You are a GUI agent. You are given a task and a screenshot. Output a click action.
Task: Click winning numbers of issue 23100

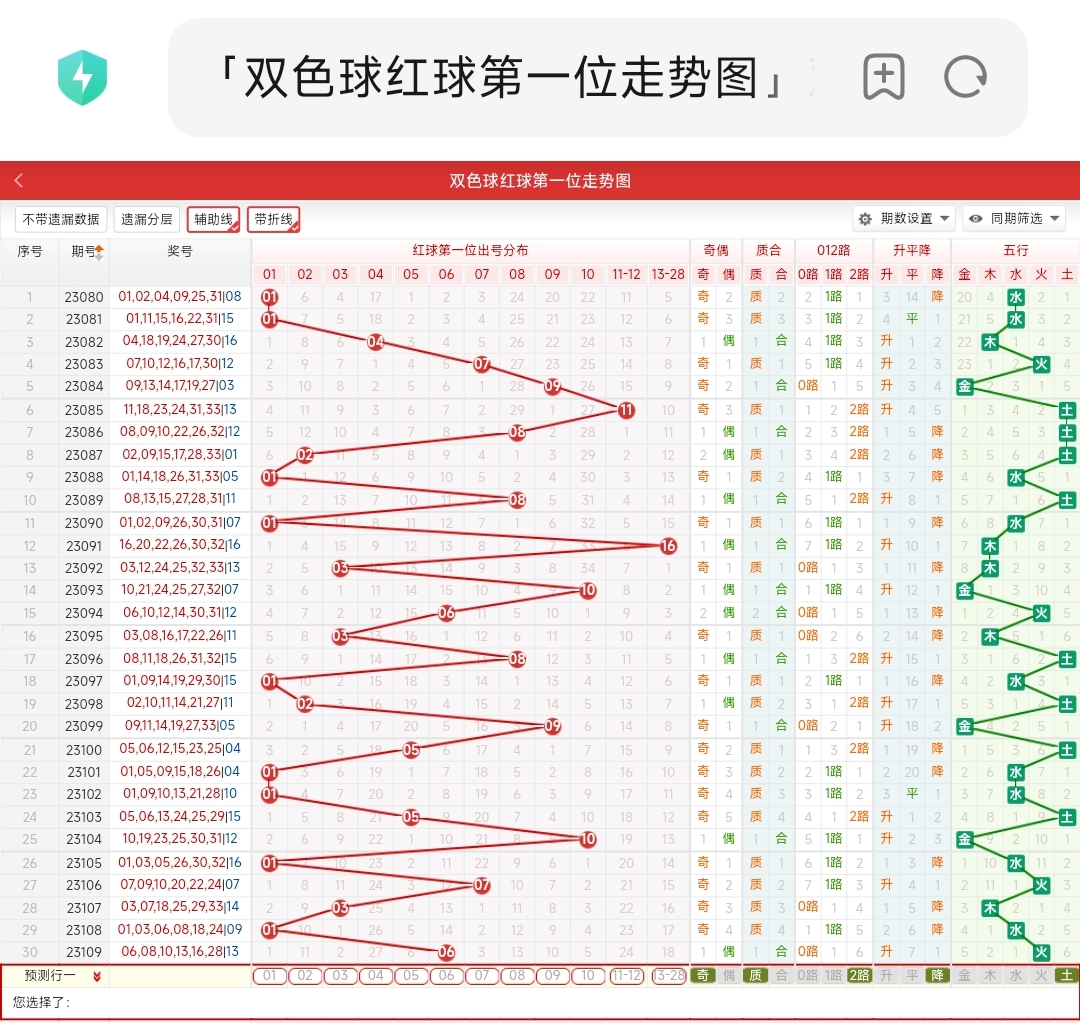pyautogui.click(x=180, y=749)
